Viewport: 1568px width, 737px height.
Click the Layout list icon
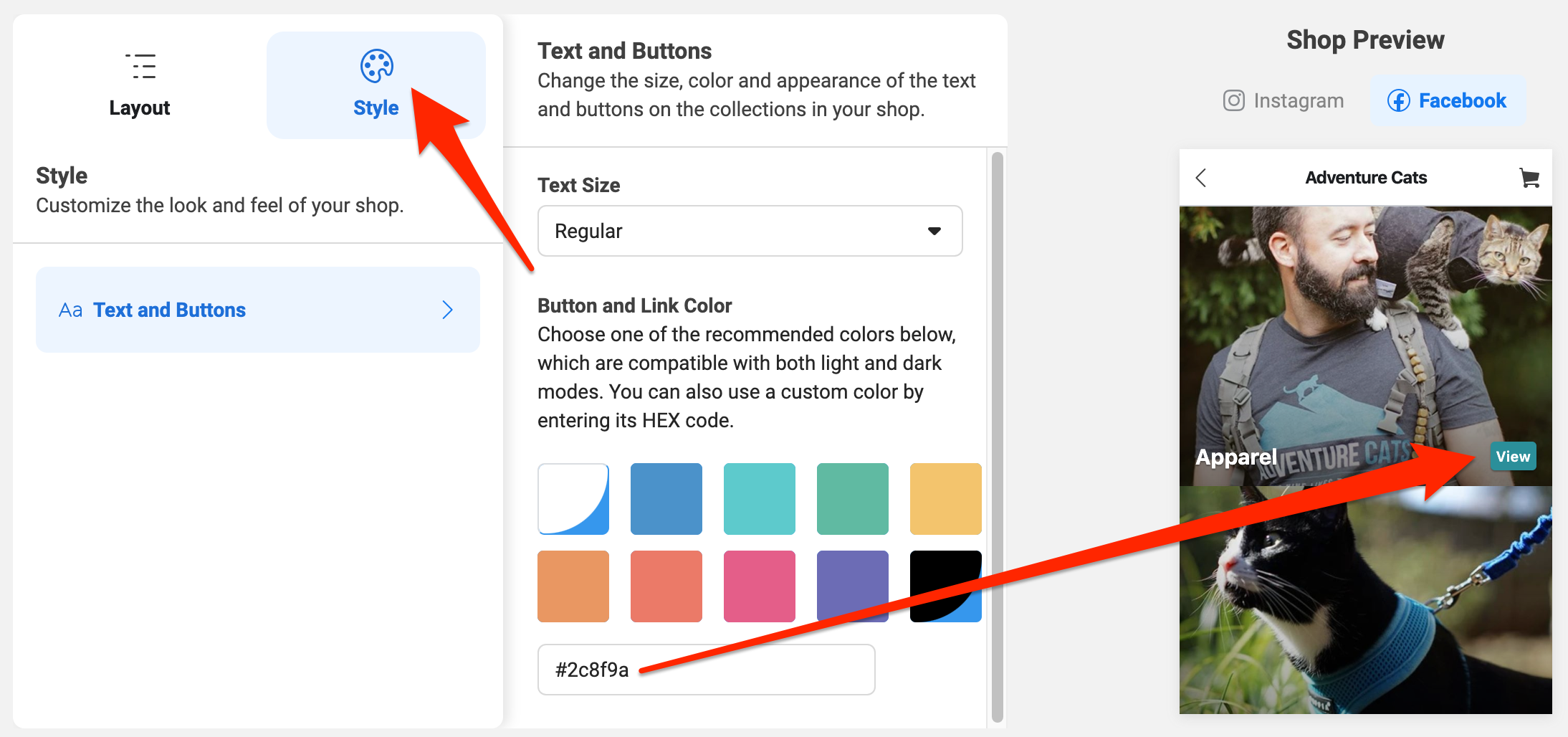pyautogui.click(x=140, y=67)
